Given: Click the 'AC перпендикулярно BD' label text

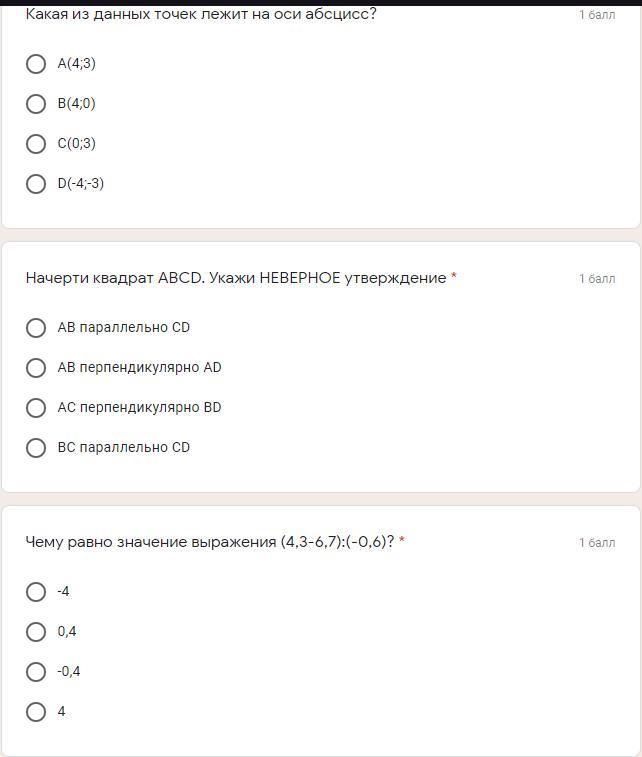Looking at the screenshot, I should click(x=139, y=408).
